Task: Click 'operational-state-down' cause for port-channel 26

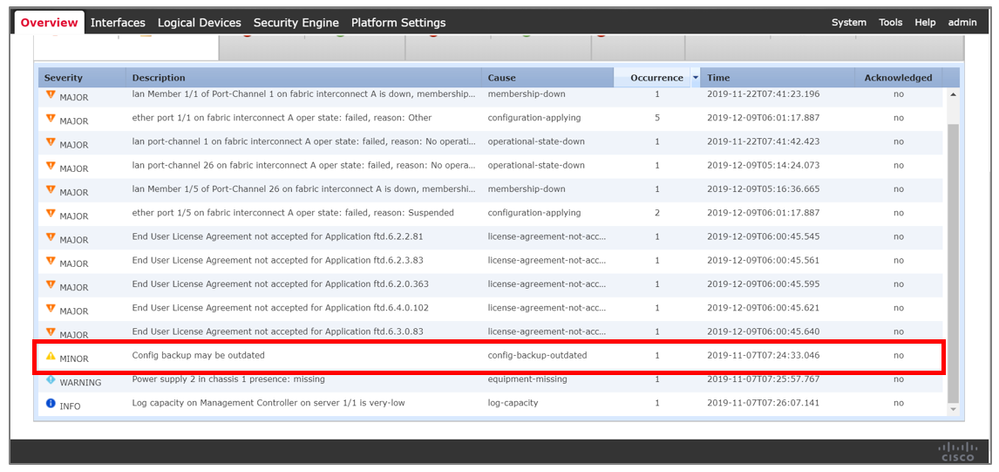Action: click(536, 166)
